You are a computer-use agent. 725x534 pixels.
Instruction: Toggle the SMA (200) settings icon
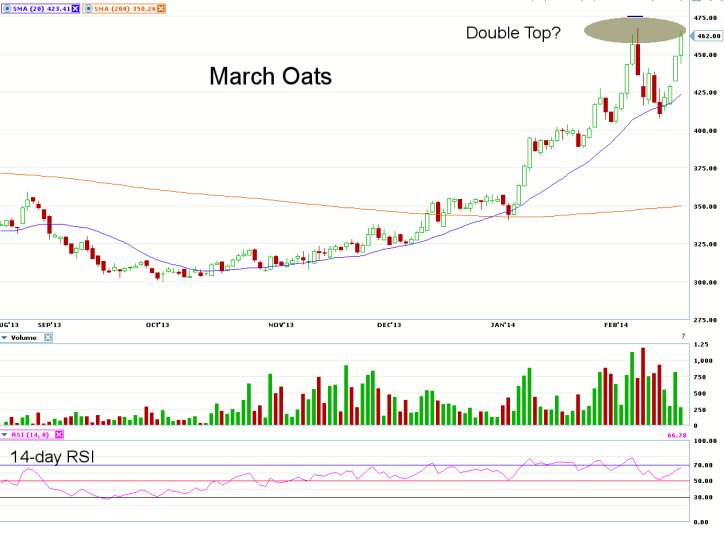pos(89,8)
